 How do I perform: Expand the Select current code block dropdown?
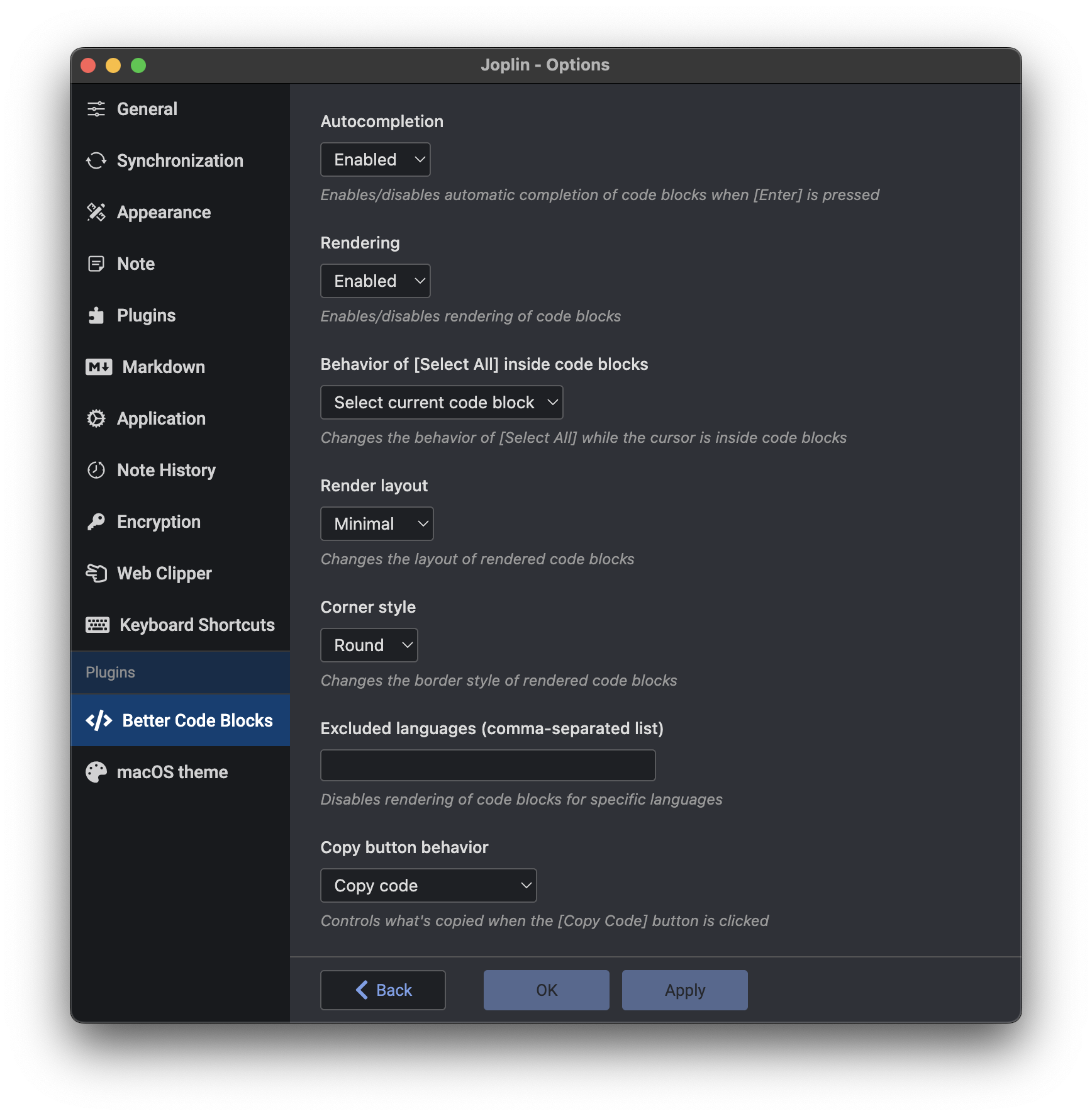442,402
